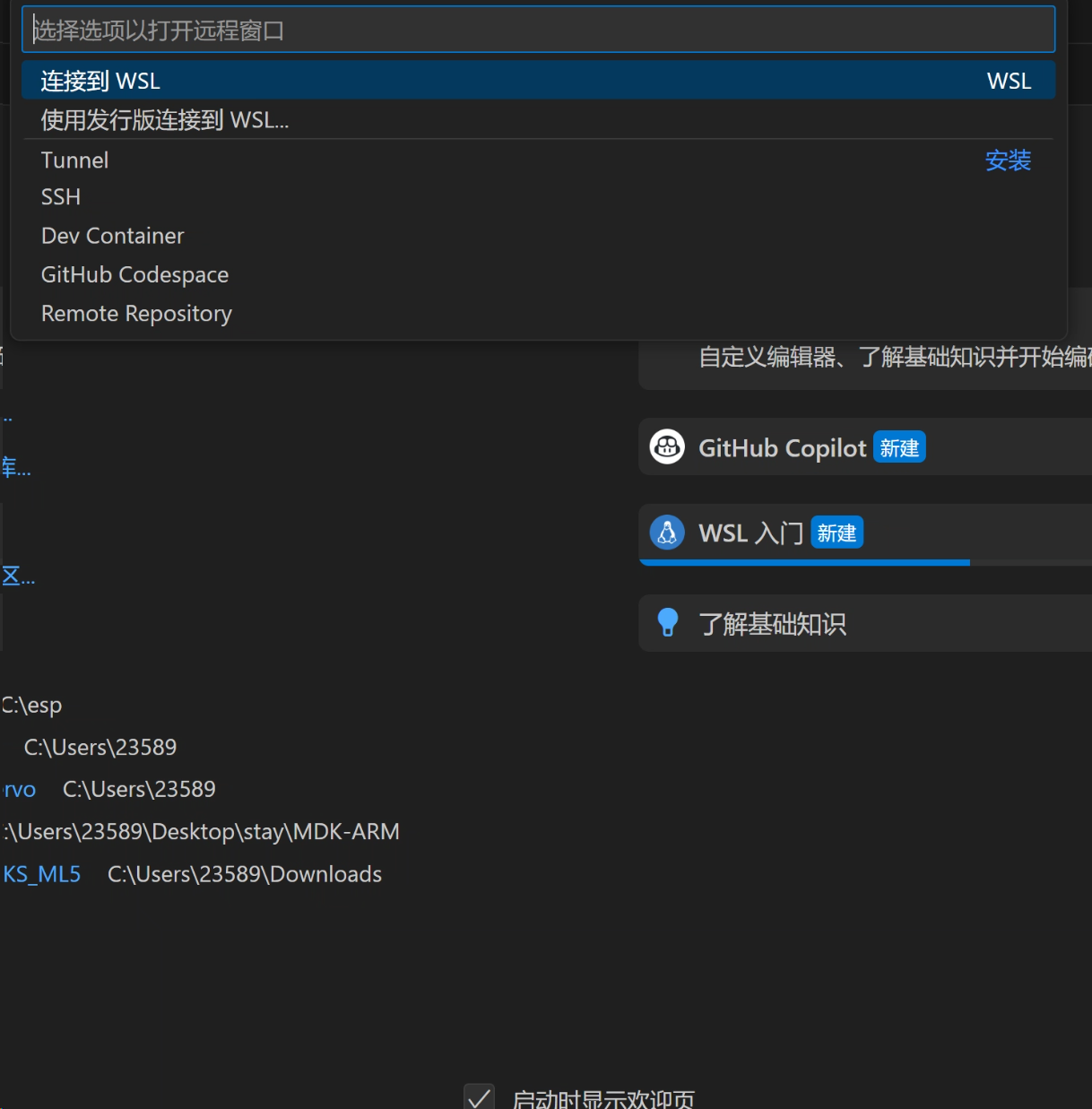Toggle the 启动时显示欢迎页 checkbox
Image resolution: width=1092 pixels, height=1109 pixels.
tap(480, 1097)
